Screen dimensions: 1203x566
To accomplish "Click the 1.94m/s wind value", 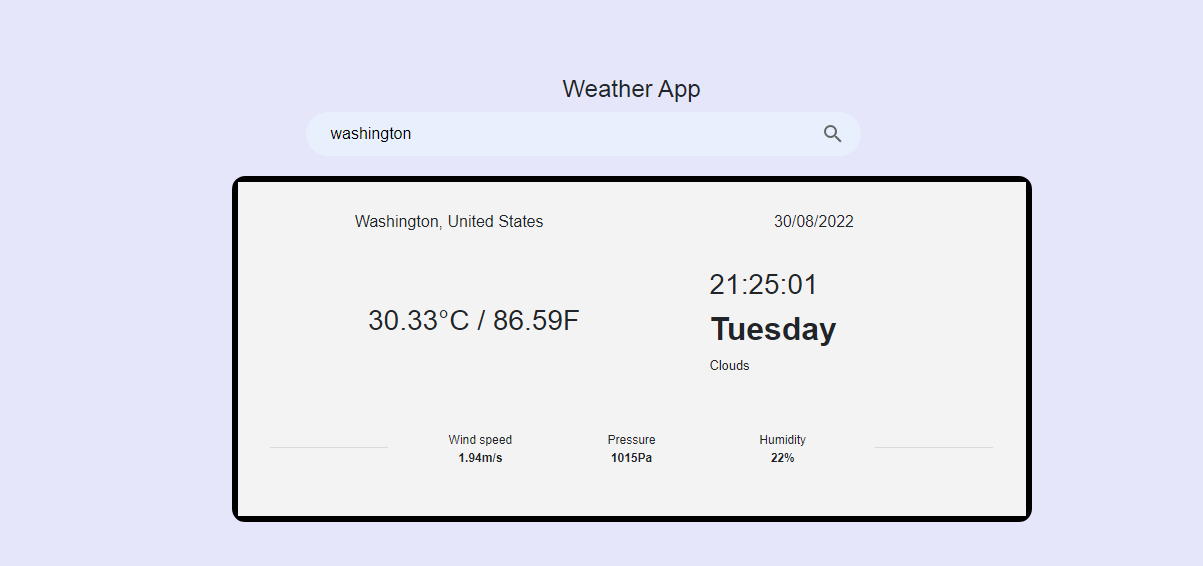I will 480,458.
